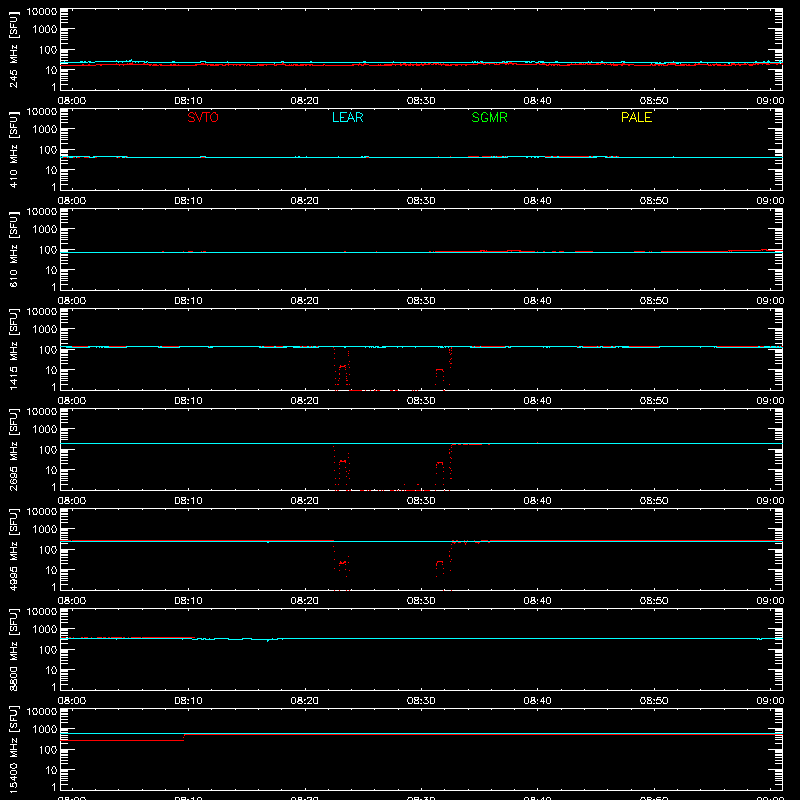Click the 08:10 tick under the 410 MHz plot
800x800 pixels.
(x=188, y=201)
